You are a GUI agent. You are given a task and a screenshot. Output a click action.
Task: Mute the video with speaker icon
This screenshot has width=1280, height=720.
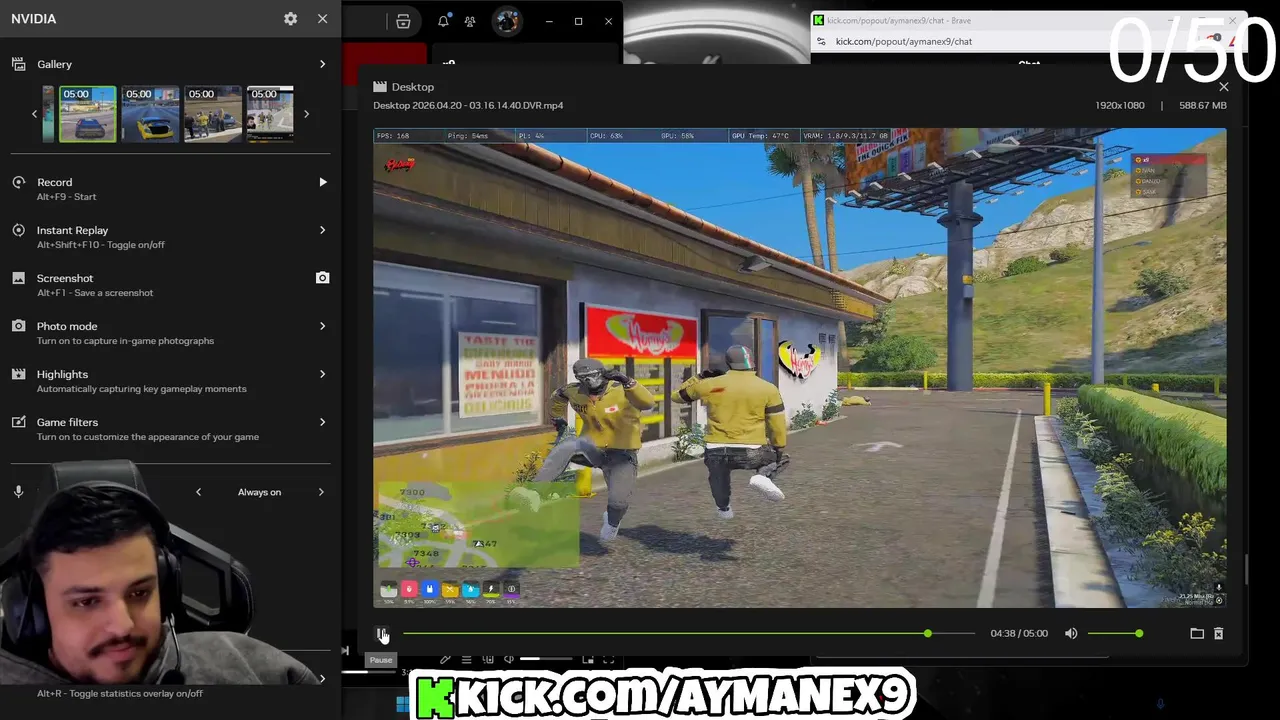click(x=1071, y=634)
